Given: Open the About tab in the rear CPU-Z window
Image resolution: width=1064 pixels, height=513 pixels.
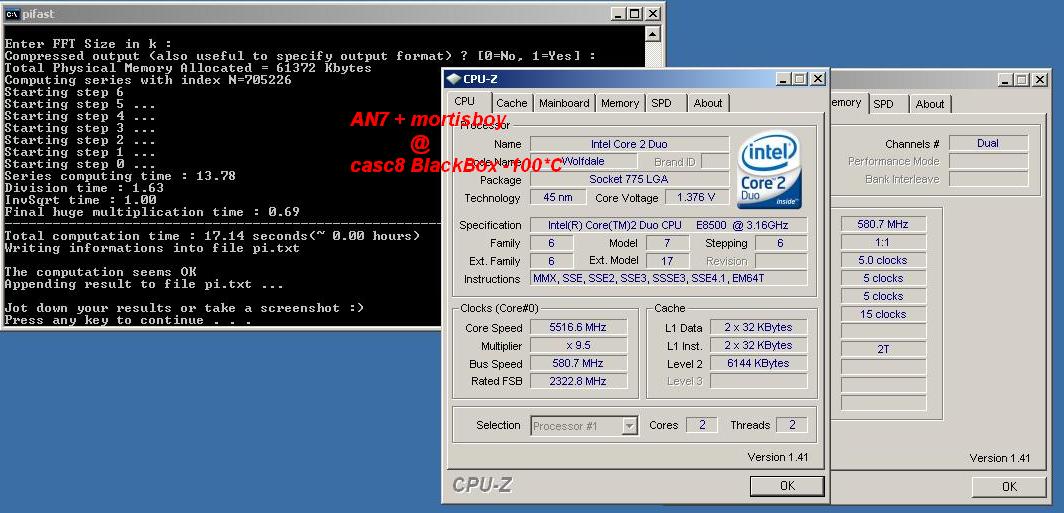Looking at the screenshot, I should [930, 104].
